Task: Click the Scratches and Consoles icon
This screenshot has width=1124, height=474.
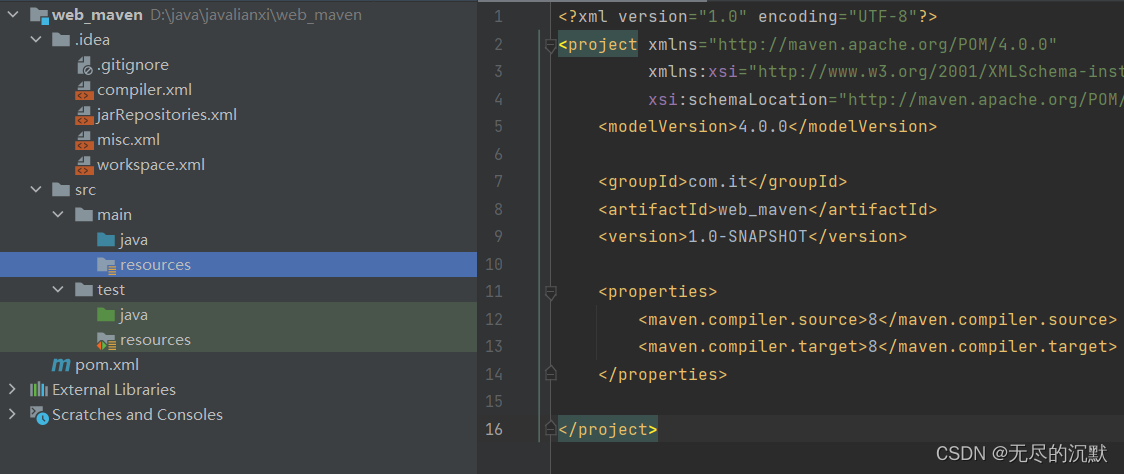Action: click(x=39, y=414)
